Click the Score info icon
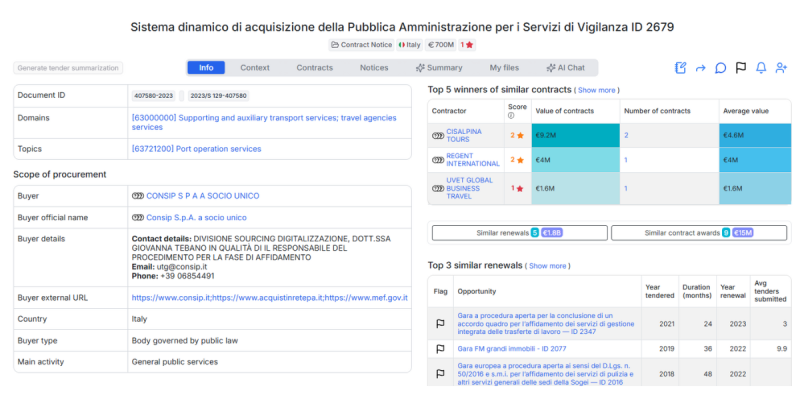Image resolution: width=800 pixels, height=400 pixels. [511, 116]
